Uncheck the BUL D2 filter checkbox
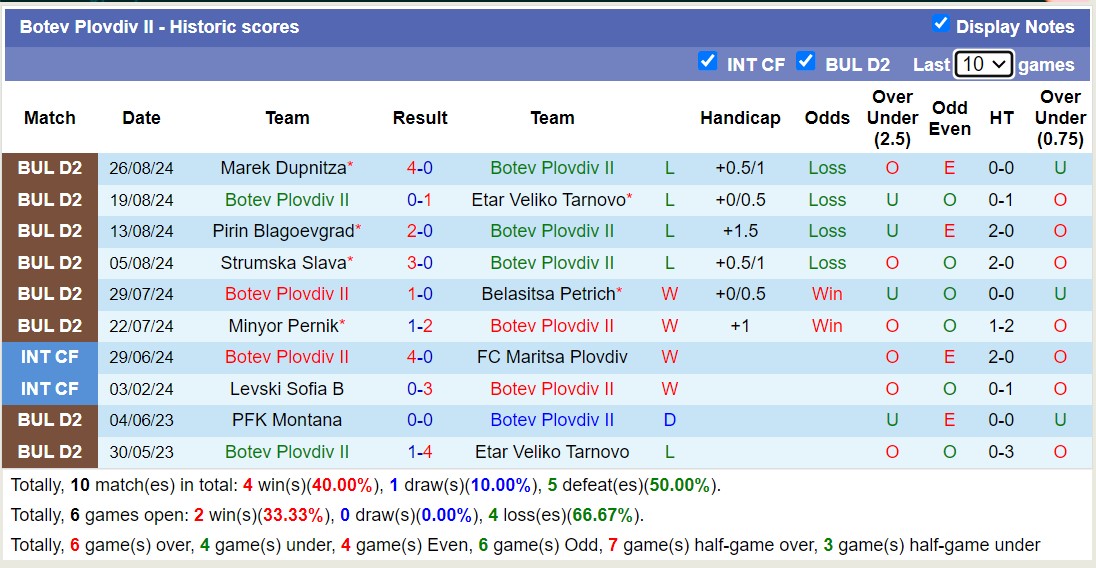The image size is (1096, 568). coord(806,62)
